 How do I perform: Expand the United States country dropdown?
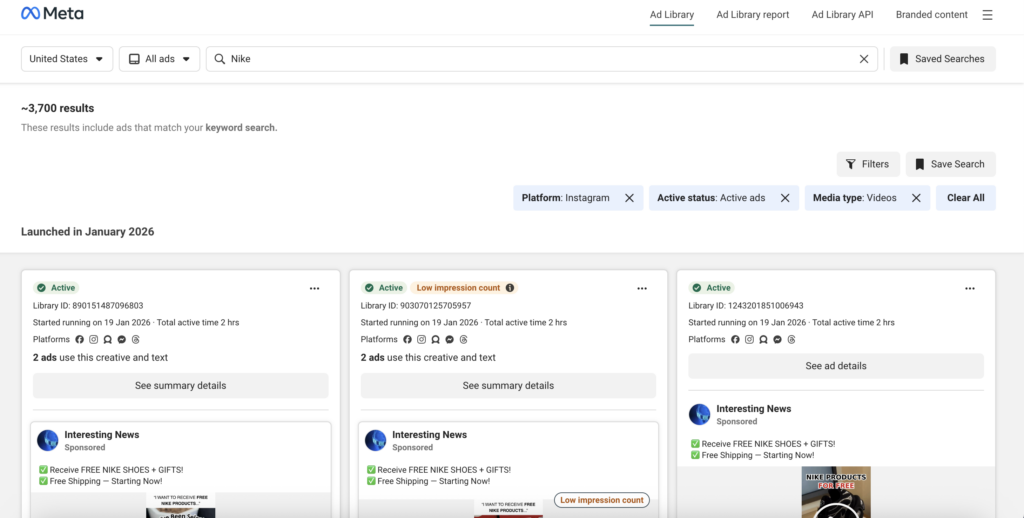(66, 59)
